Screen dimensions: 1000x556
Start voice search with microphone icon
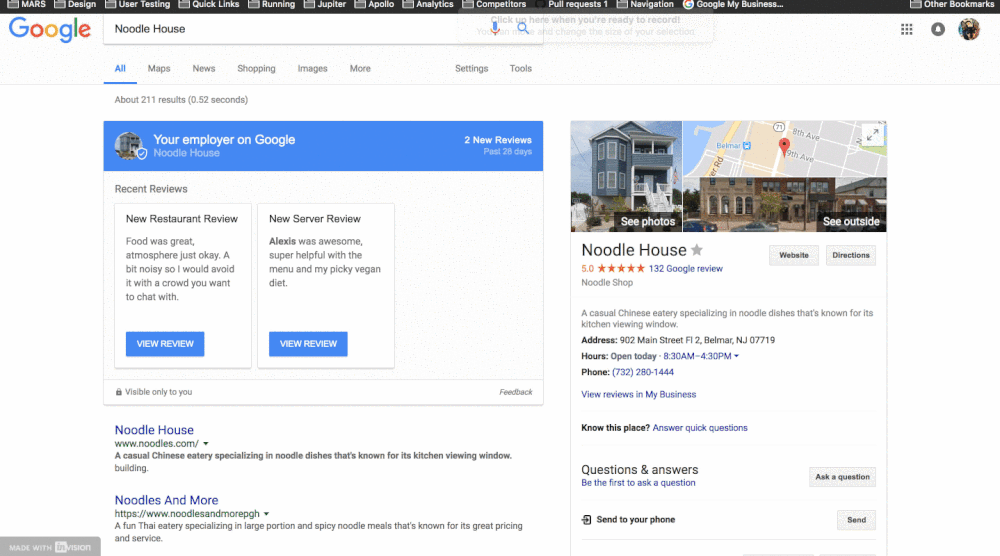[495, 28]
